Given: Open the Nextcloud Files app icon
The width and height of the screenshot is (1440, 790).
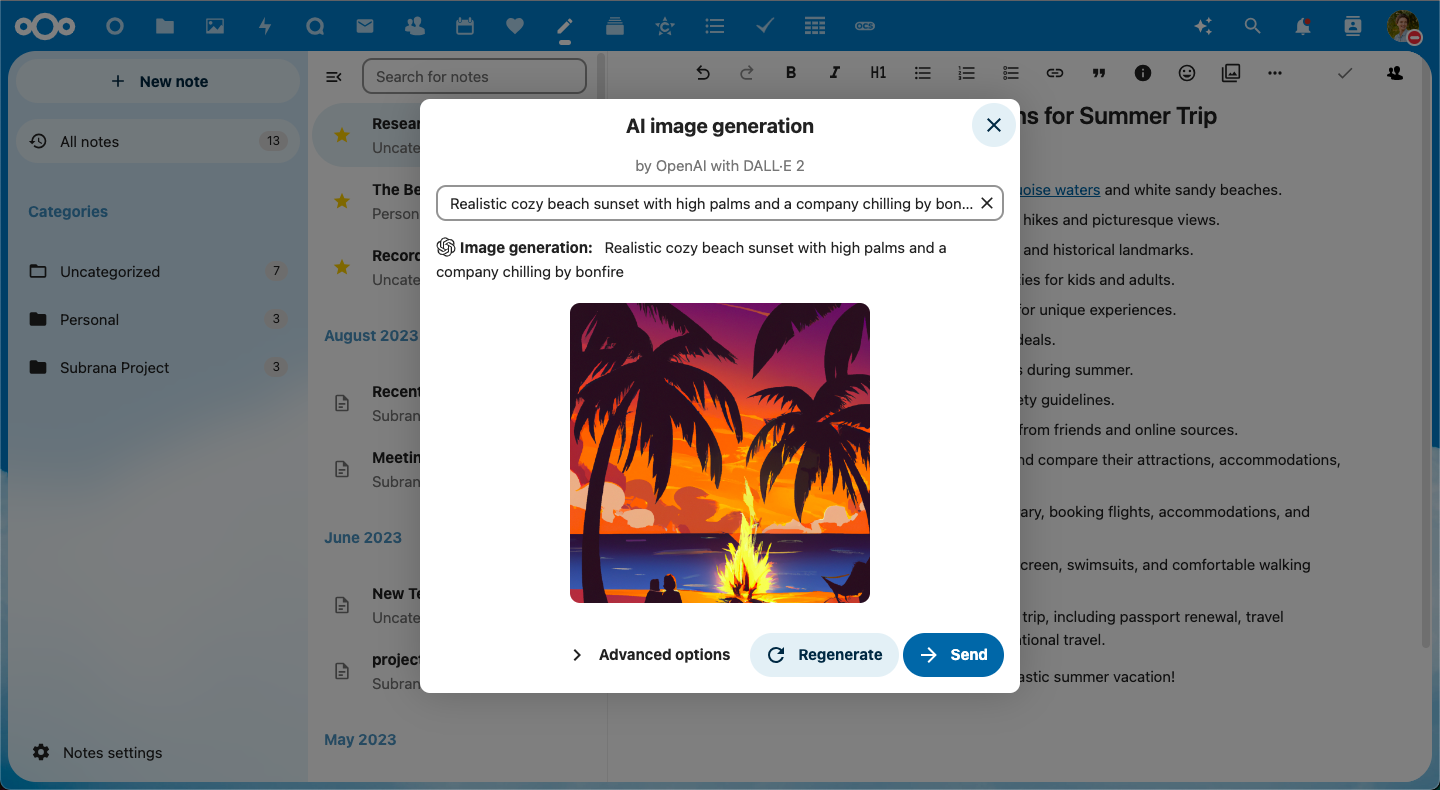Looking at the screenshot, I should coord(165,27).
